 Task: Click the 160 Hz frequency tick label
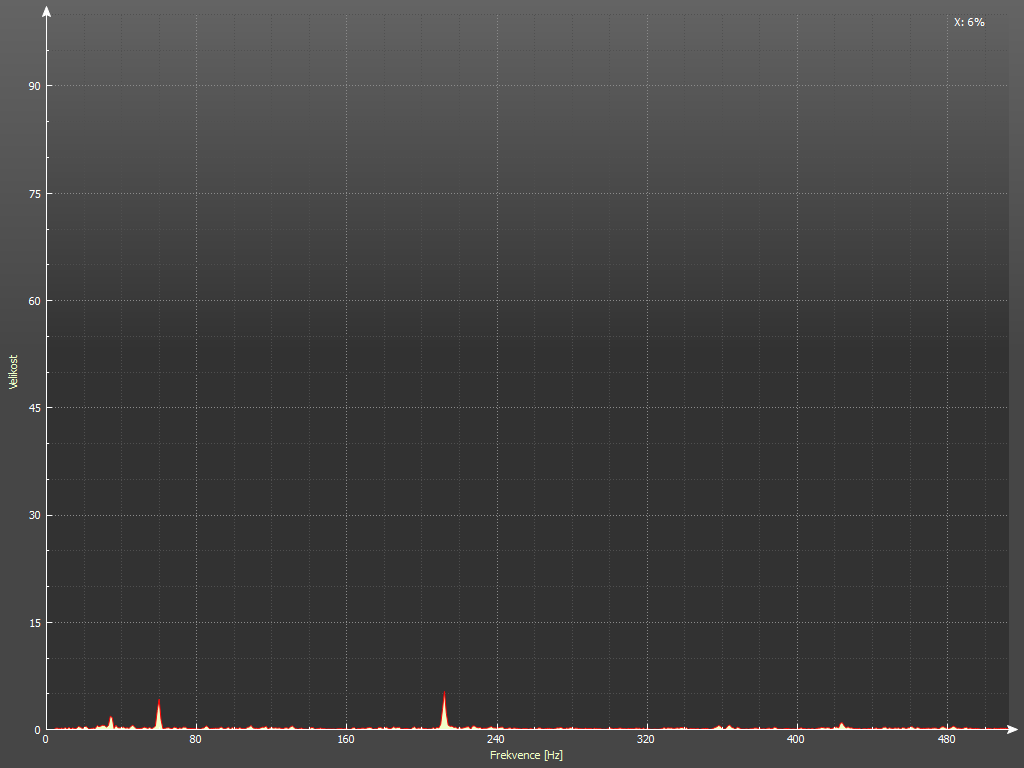[346, 740]
